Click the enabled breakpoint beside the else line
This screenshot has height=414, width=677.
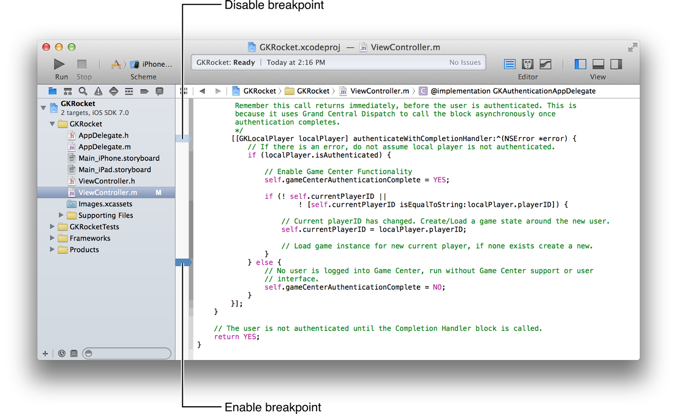(183, 262)
